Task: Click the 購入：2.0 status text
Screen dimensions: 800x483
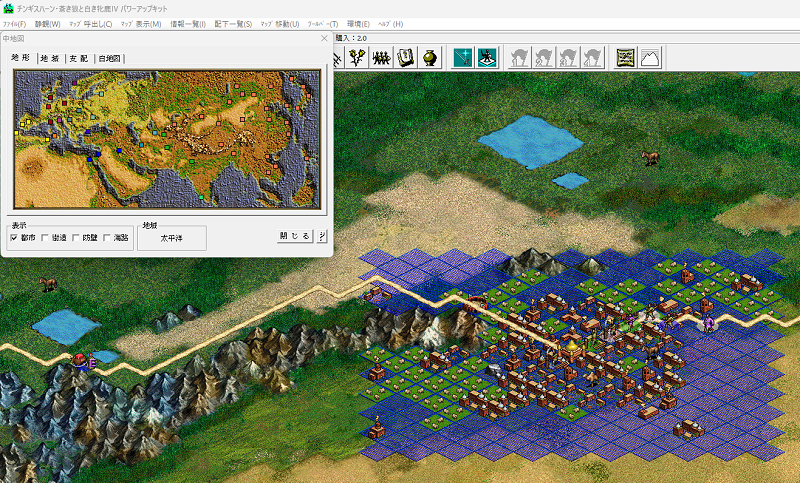Action: (x=351, y=38)
